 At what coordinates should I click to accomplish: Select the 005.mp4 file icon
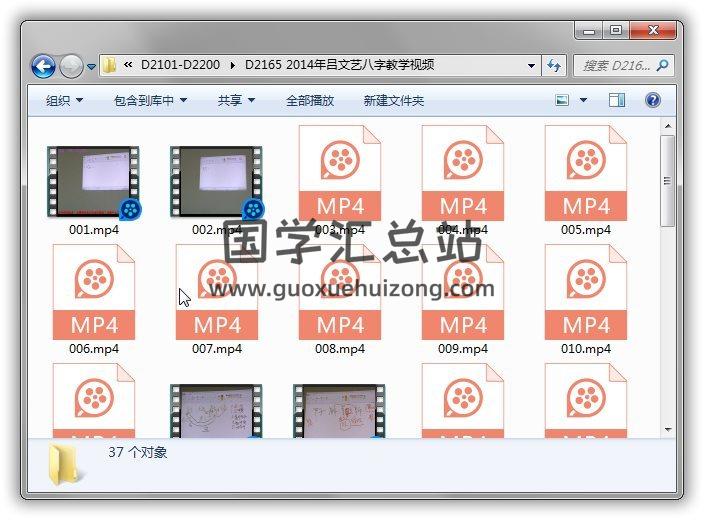[586, 173]
